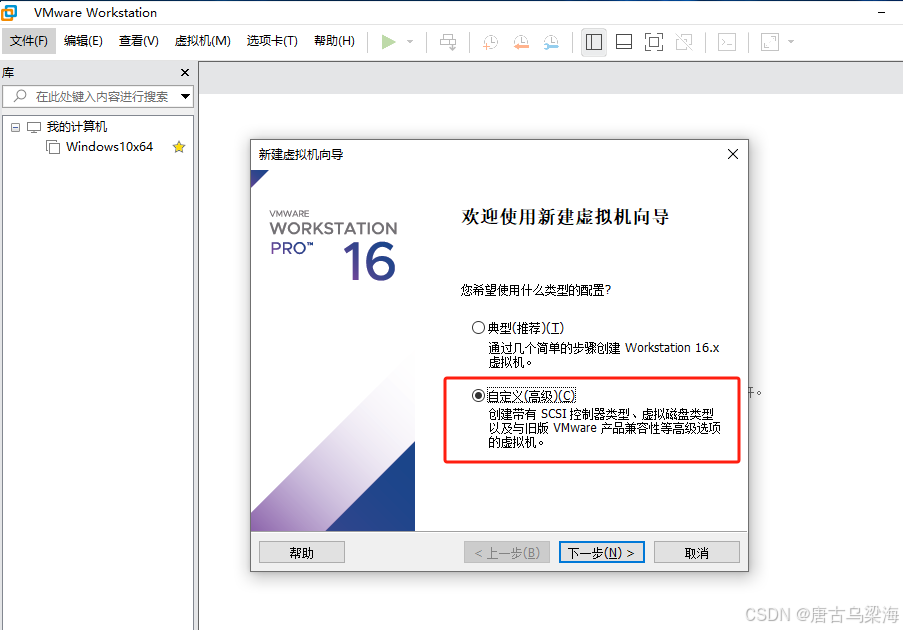
Task: Select the 自定义(高级)(C) radio option
Action: coord(478,396)
